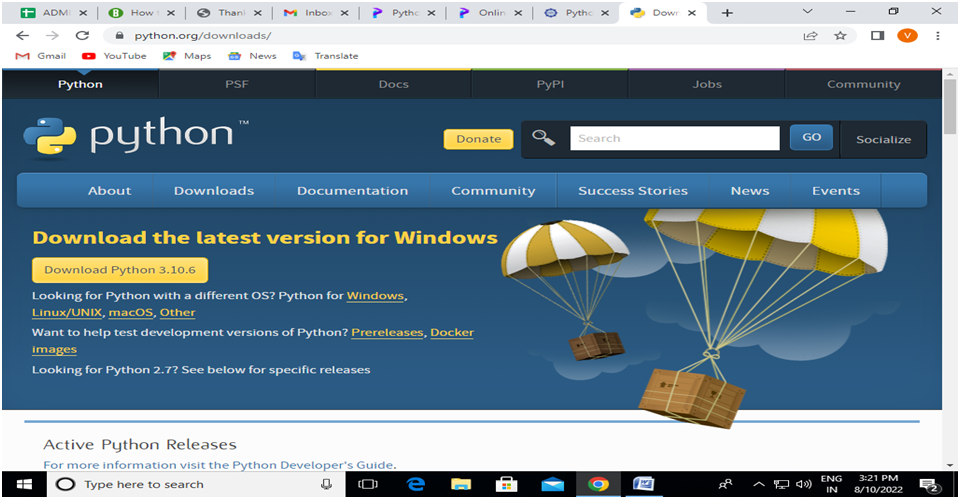
Task: Click the Python logo on the site header
Action: pos(135,136)
